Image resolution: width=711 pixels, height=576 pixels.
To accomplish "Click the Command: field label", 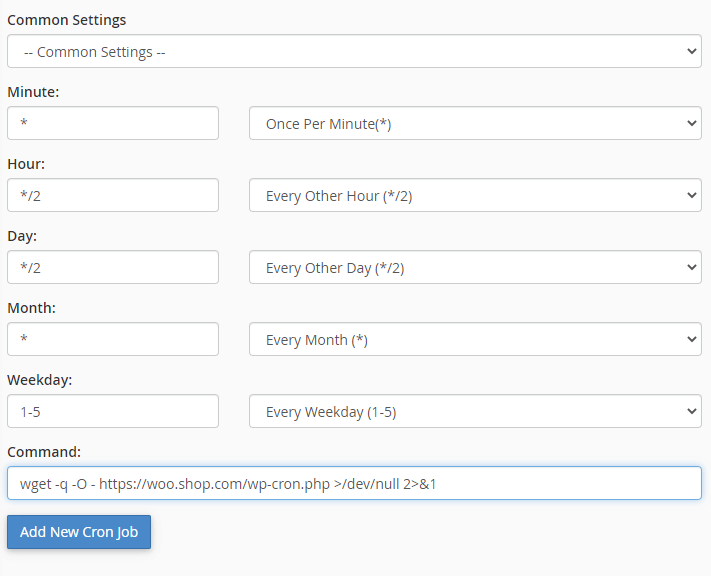I will (x=43, y=452).
